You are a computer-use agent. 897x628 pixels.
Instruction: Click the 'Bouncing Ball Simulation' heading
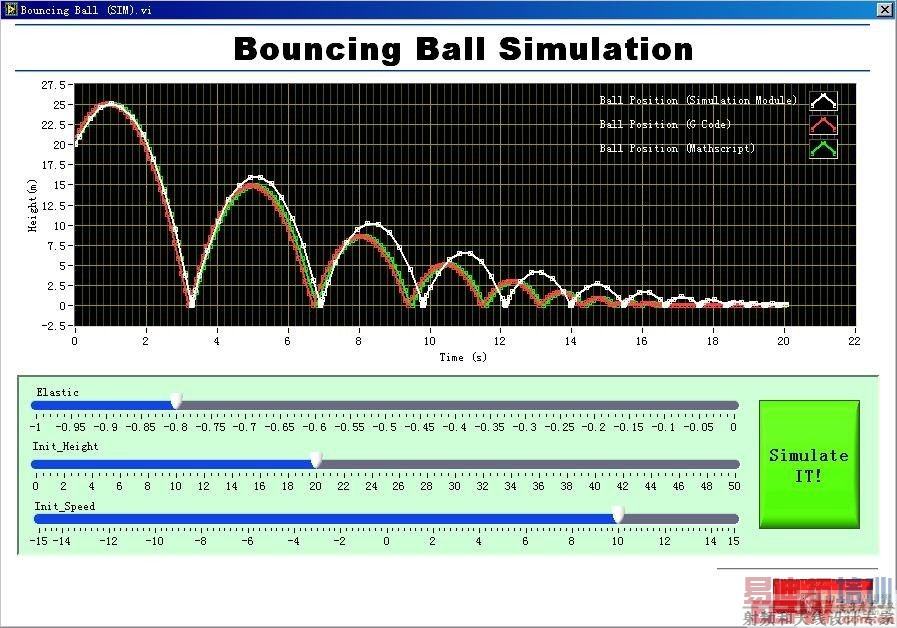pos(463,49)
